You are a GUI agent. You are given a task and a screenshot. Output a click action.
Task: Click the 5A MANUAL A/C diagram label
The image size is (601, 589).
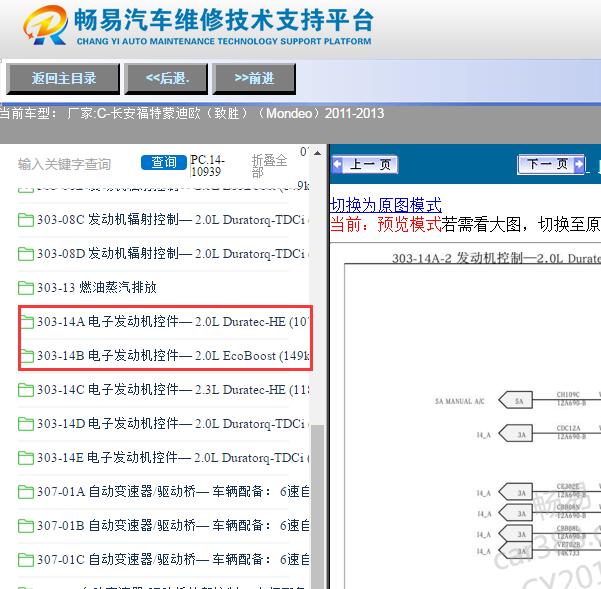point(459,401)
